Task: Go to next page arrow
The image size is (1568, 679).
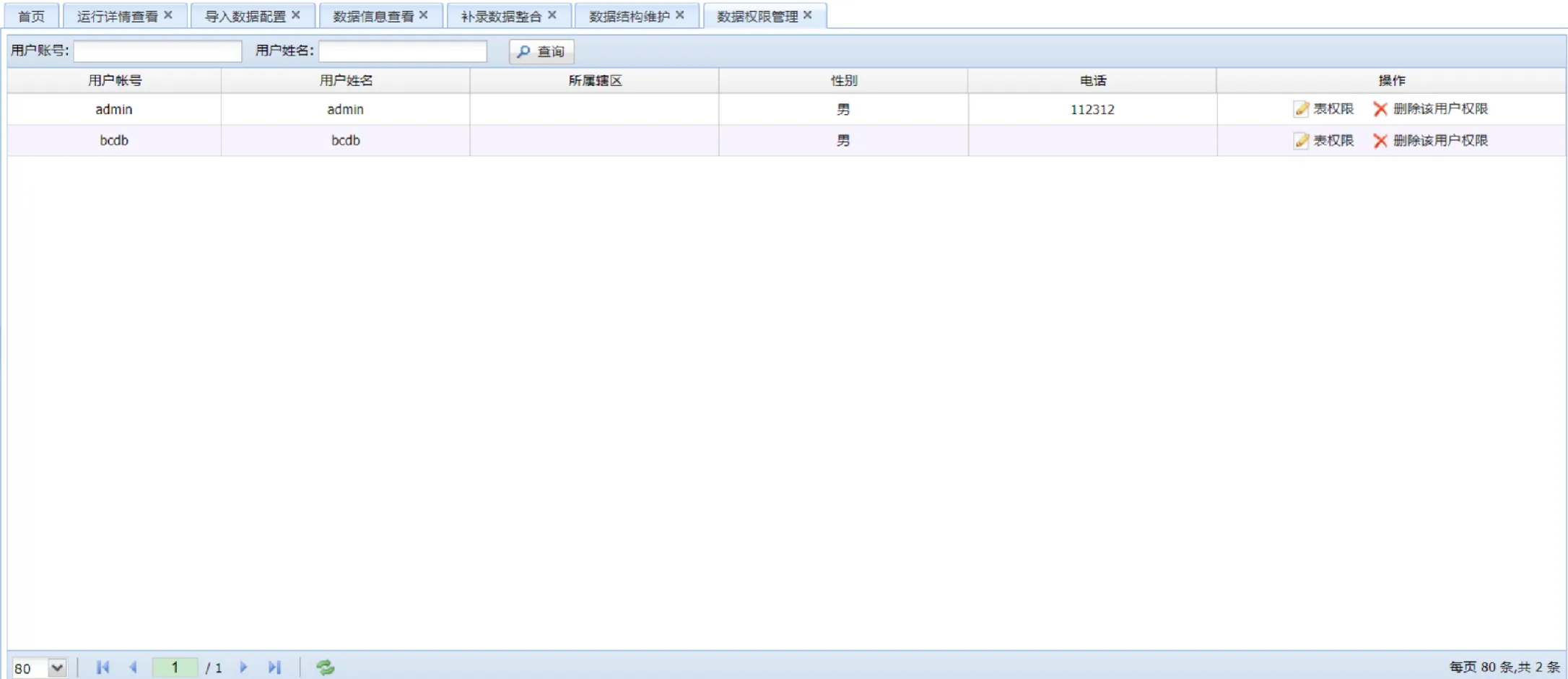Action: [x=243, y=667]
